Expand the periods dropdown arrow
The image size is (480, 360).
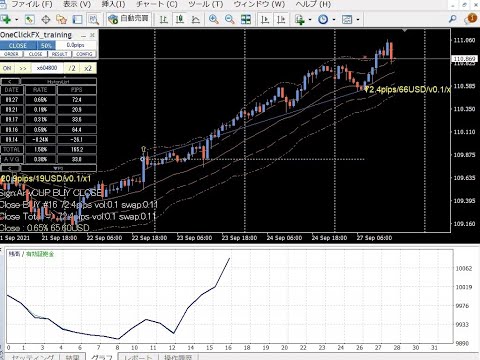334,20
